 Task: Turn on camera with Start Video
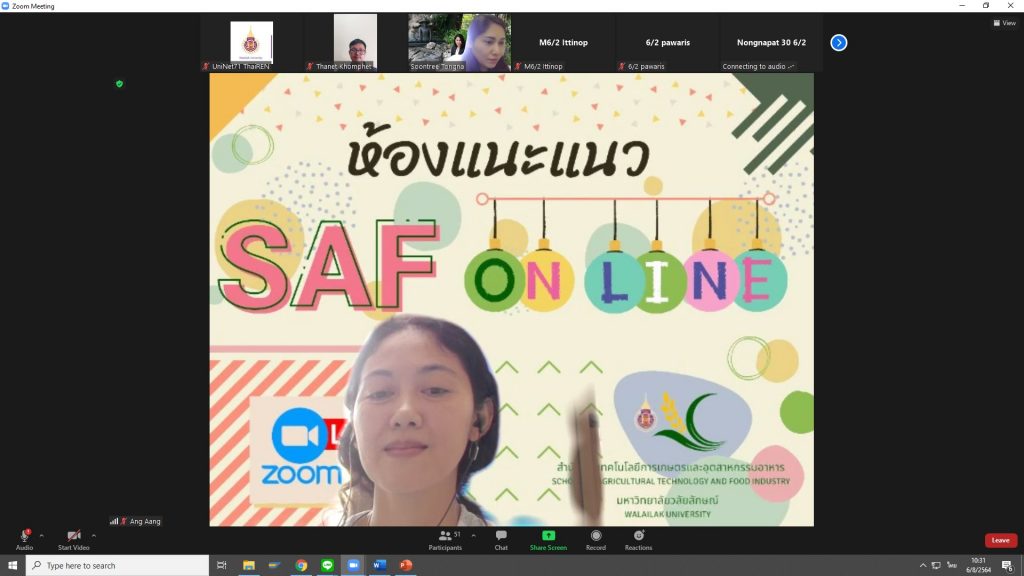coord(74,537)
